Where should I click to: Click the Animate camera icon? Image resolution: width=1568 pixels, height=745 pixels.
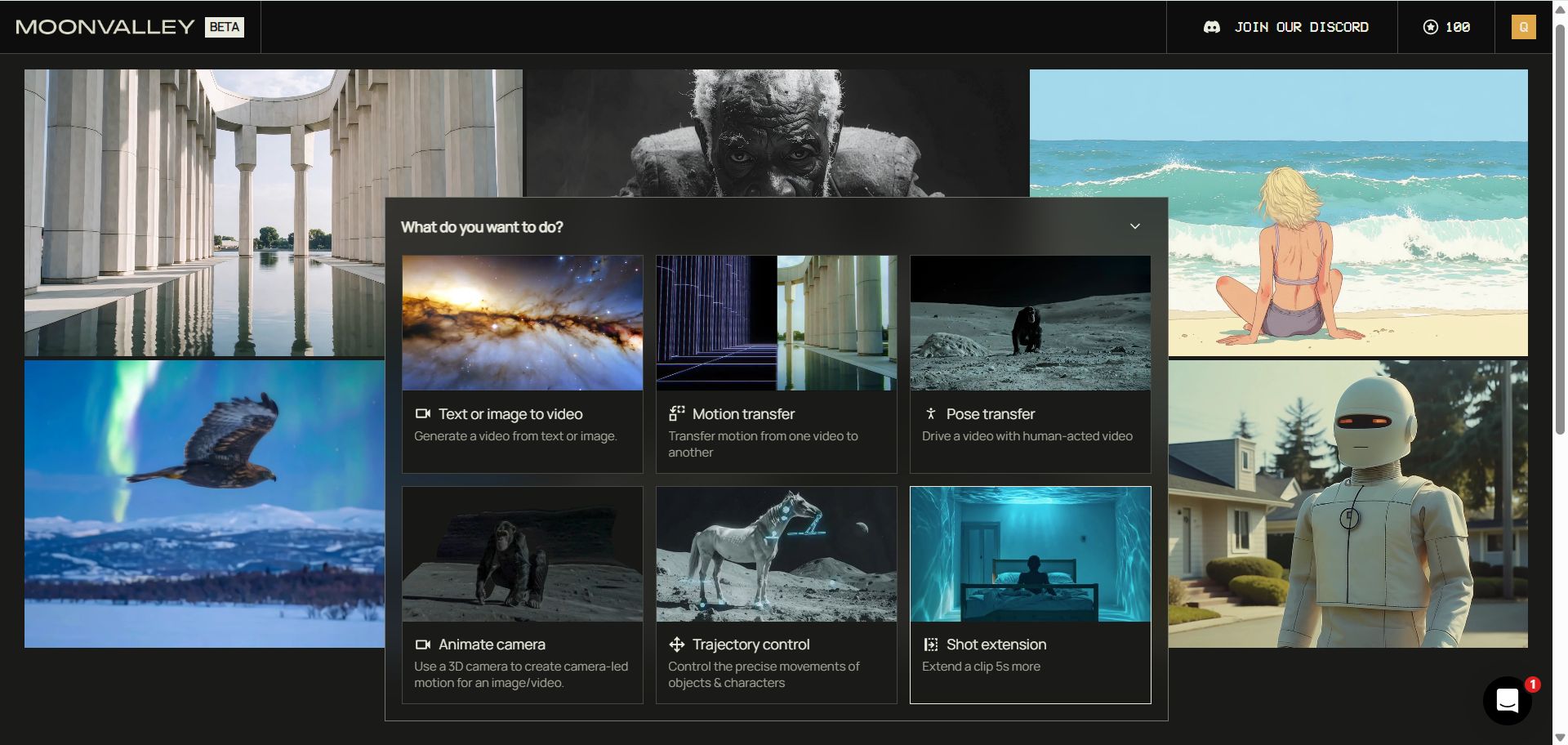[x=422, y=645]
